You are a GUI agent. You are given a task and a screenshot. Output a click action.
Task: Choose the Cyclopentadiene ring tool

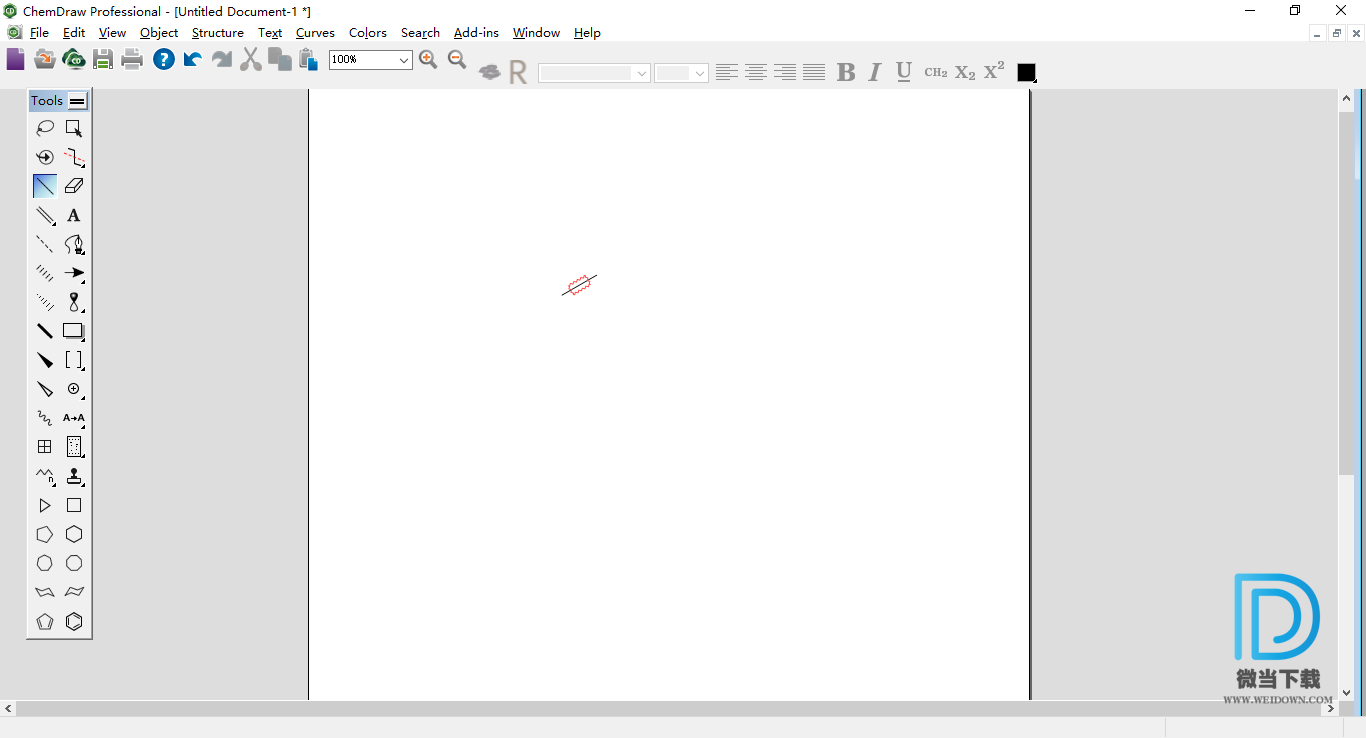coord(45,622)
